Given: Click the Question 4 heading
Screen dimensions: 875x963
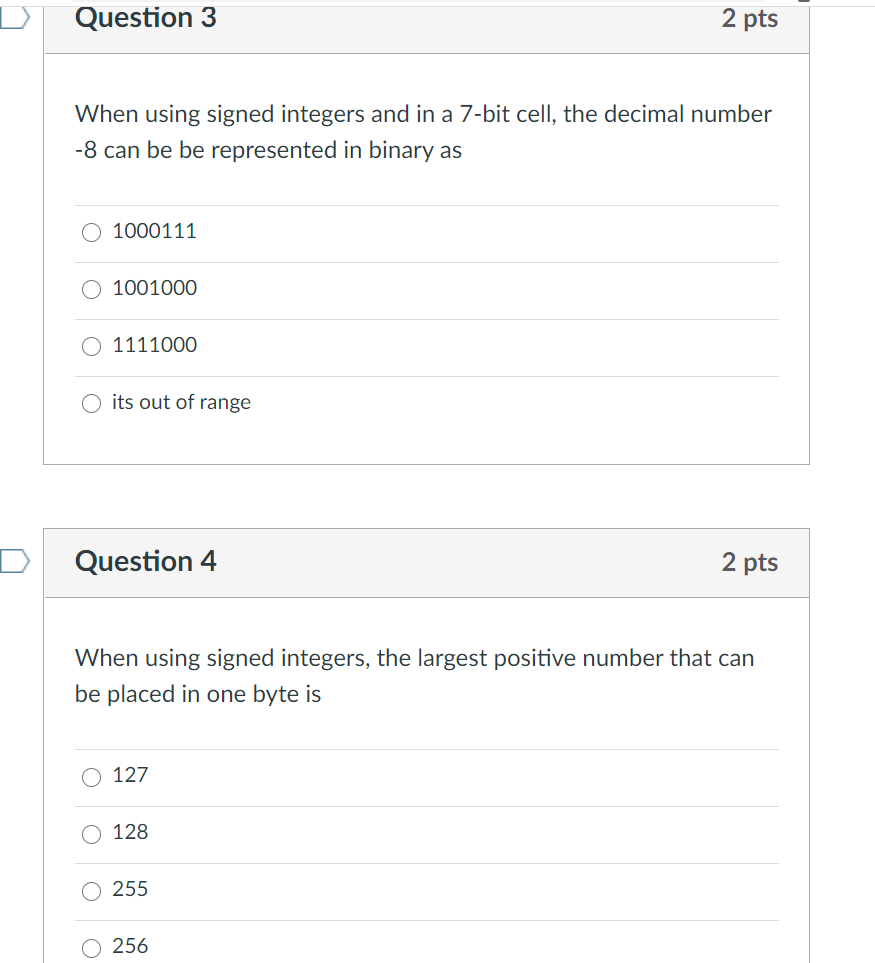Looking at the screenshot, I should [146, 562].
